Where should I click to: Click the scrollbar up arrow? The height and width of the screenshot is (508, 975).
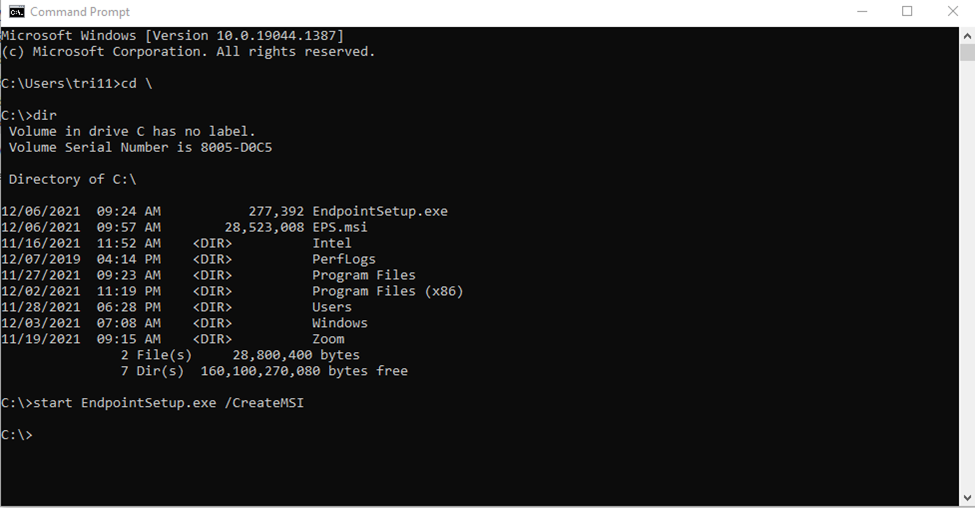pos(967,36)
